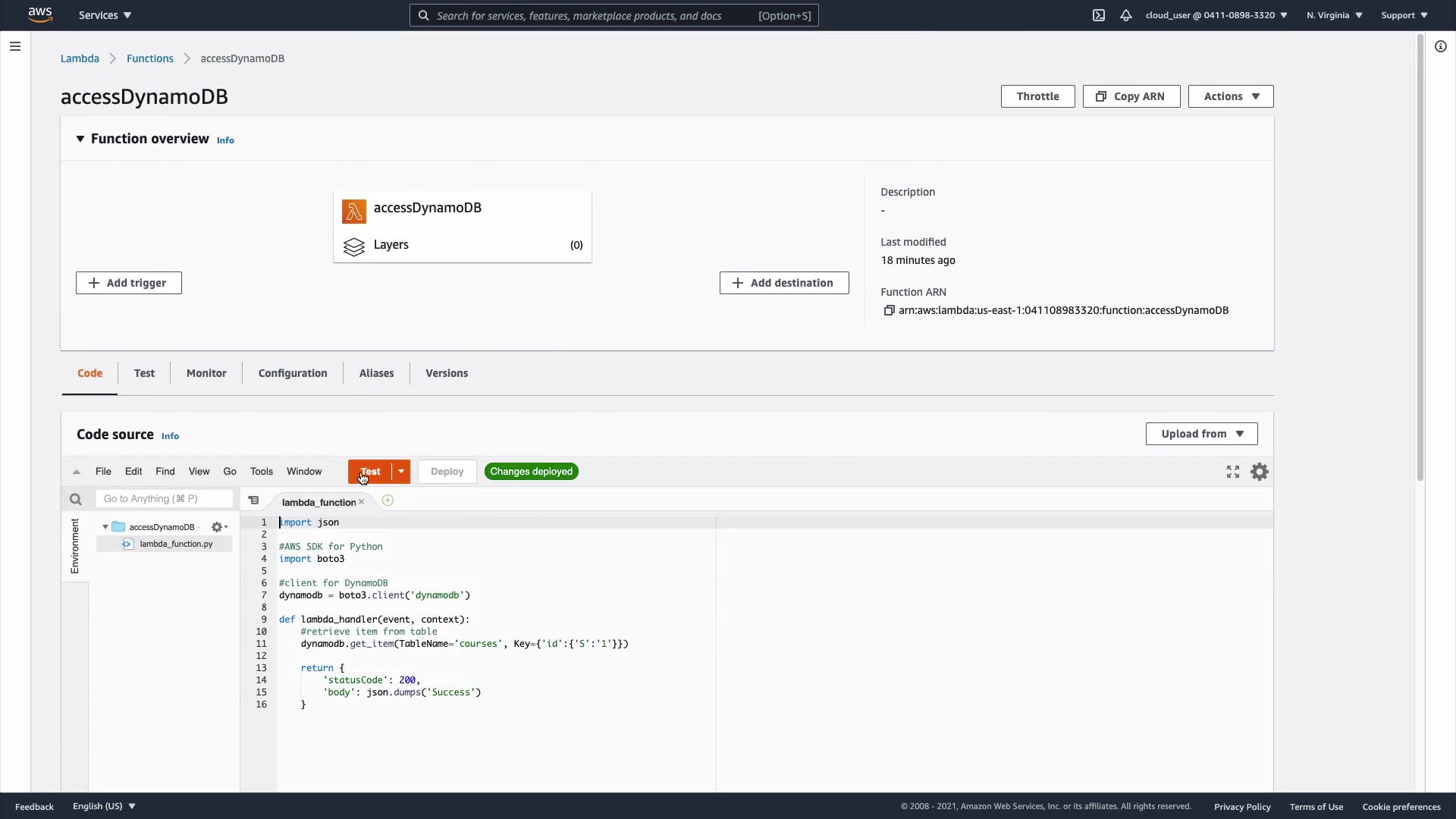Click the copy icon beside Function ARN
The image size is (1456, 819).
889,310
